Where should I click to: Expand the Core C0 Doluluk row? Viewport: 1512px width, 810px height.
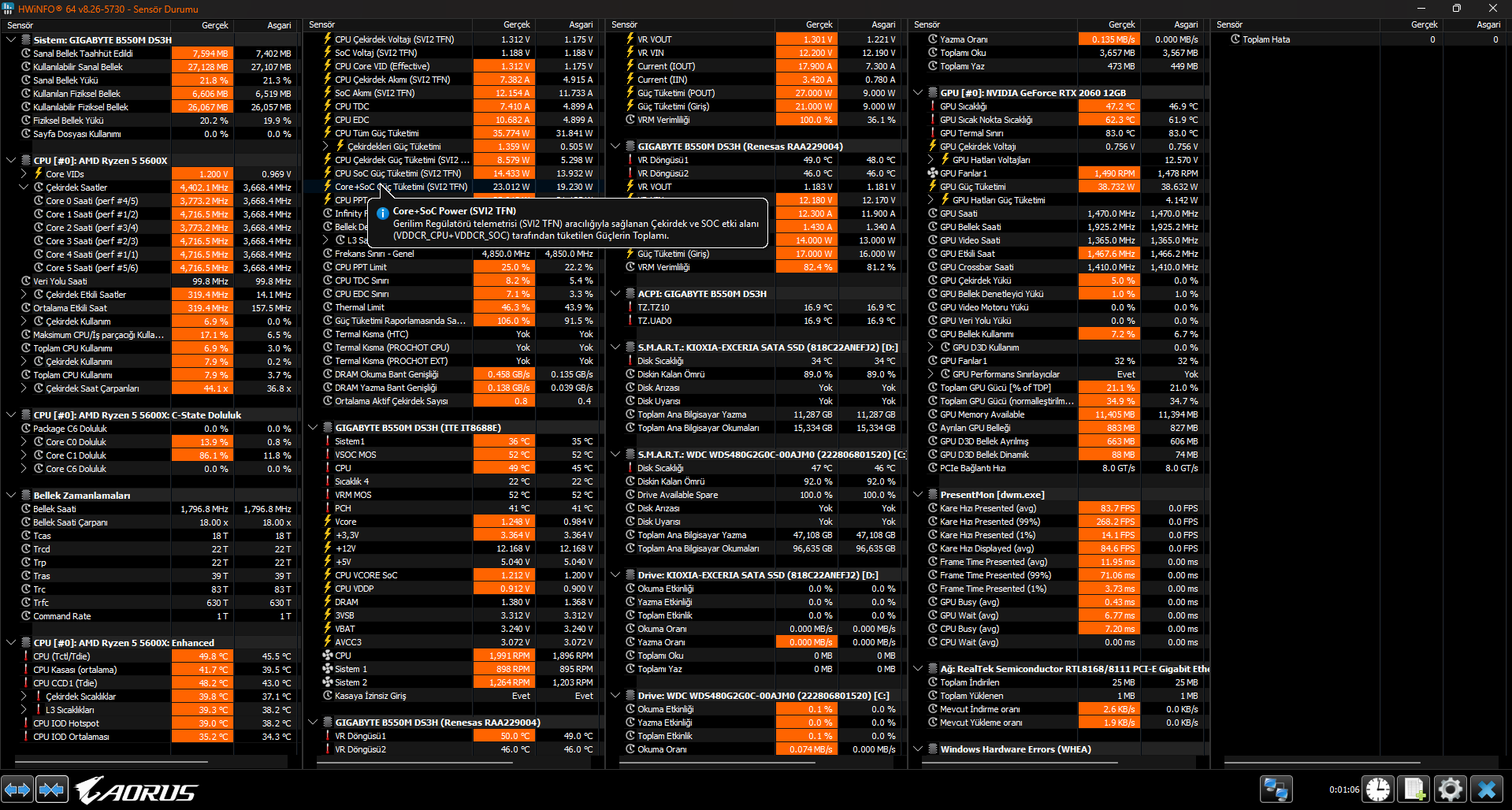point(24,442)
